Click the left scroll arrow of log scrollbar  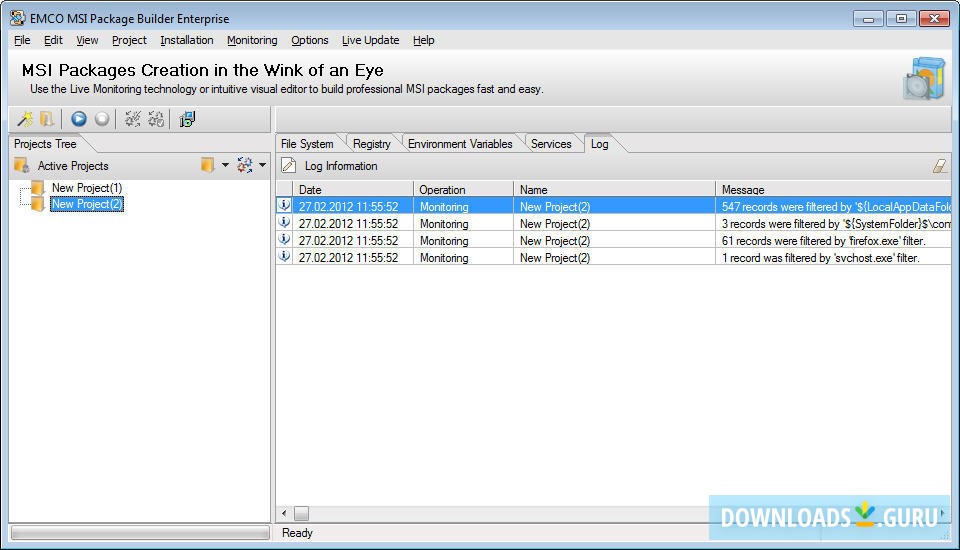point(283,513)
